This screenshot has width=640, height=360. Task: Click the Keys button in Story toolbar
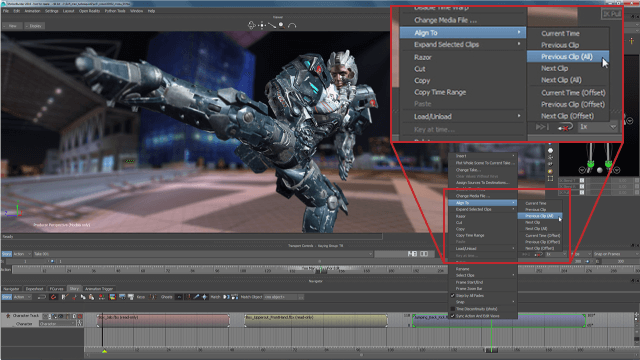pyautogui.click(x=141, y=297)
